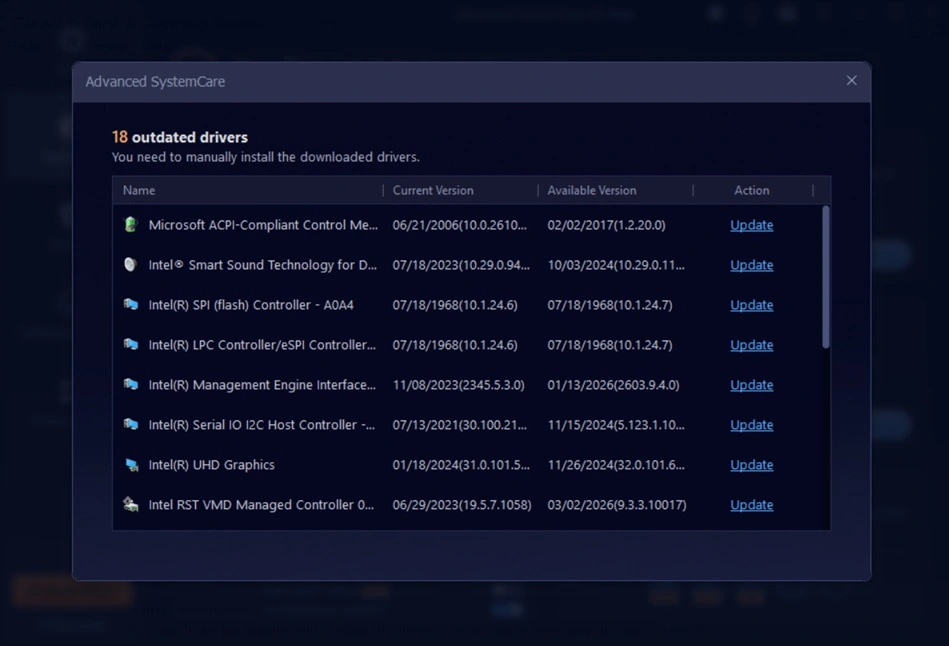Click current version 01/18/2024 of UHD Graphics
The width and height of the screenshot is (949, 646).
click(461, 465)
